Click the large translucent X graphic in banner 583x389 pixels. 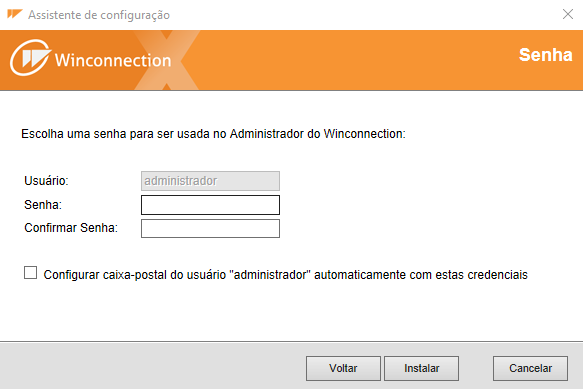click(x=167, y=60)
